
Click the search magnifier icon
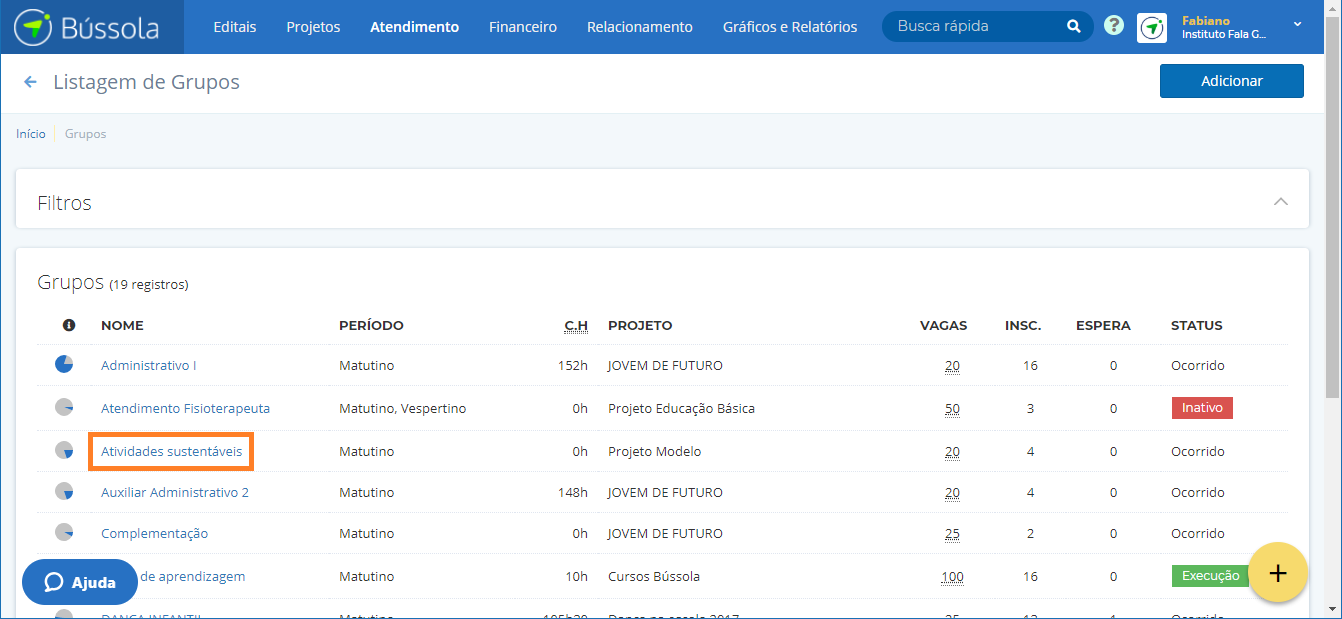pos(1073,27)
